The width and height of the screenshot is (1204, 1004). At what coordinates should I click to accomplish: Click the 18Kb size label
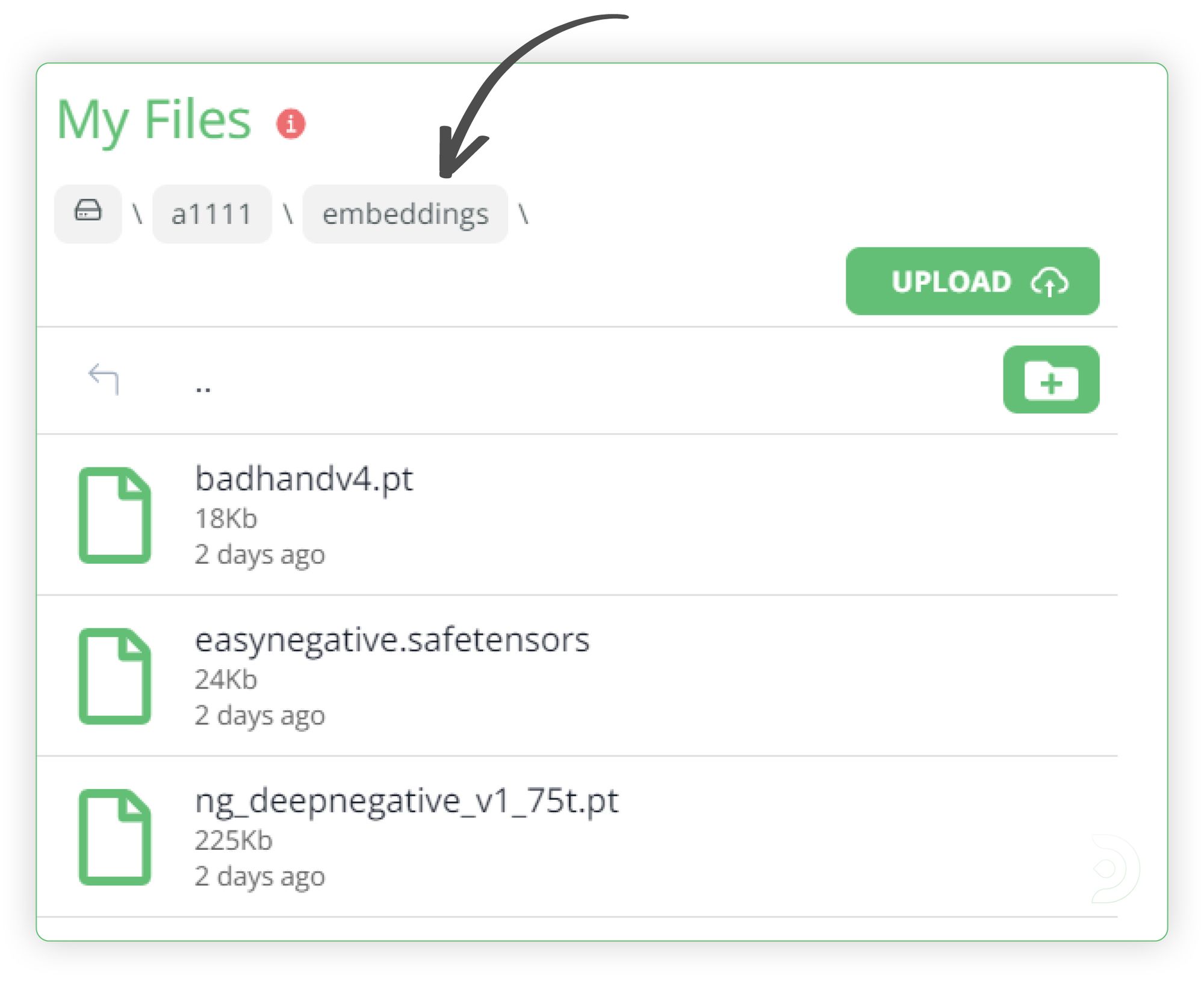pos(226,519)
